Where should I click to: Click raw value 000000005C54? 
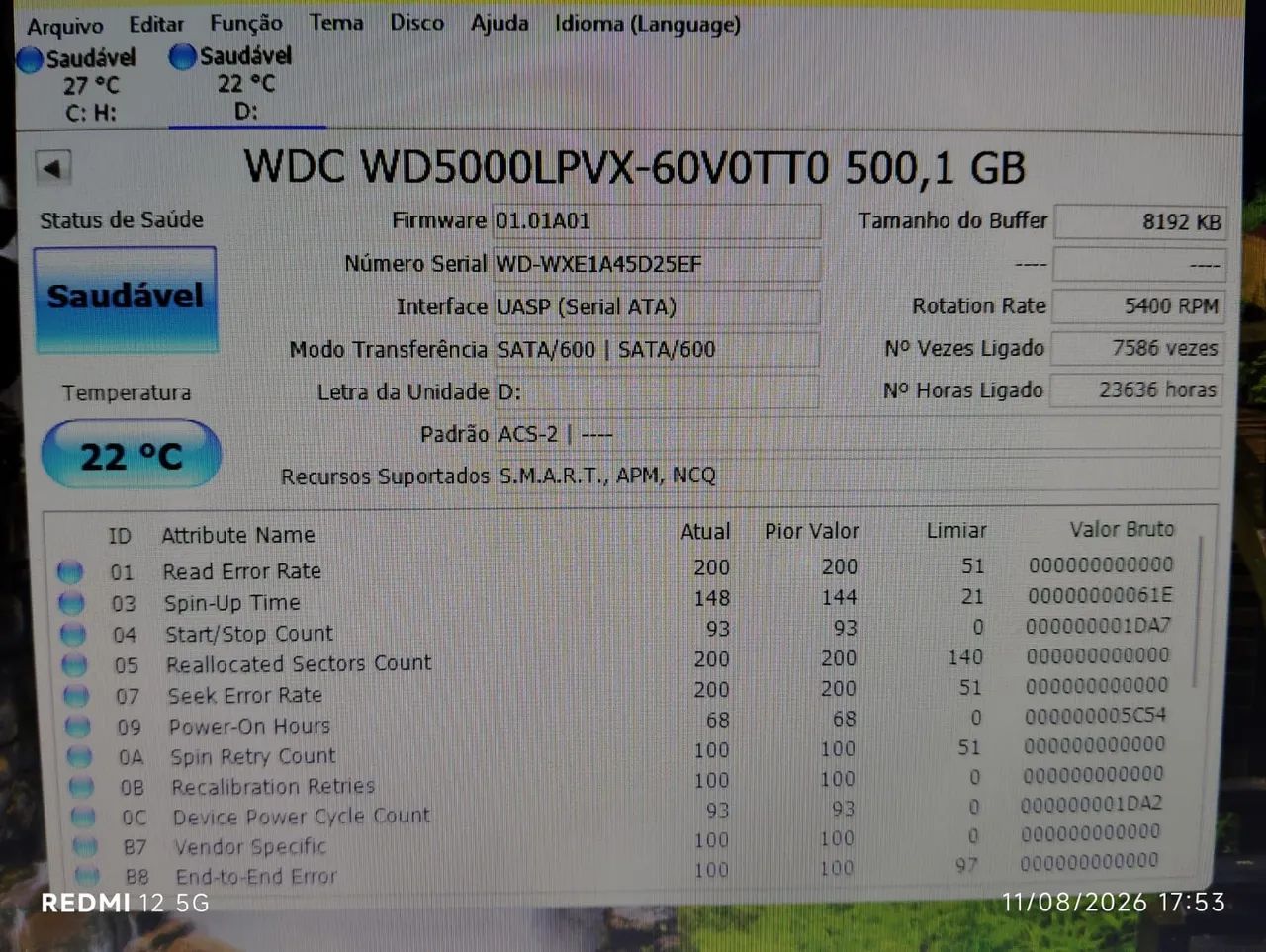(1095, 715)
